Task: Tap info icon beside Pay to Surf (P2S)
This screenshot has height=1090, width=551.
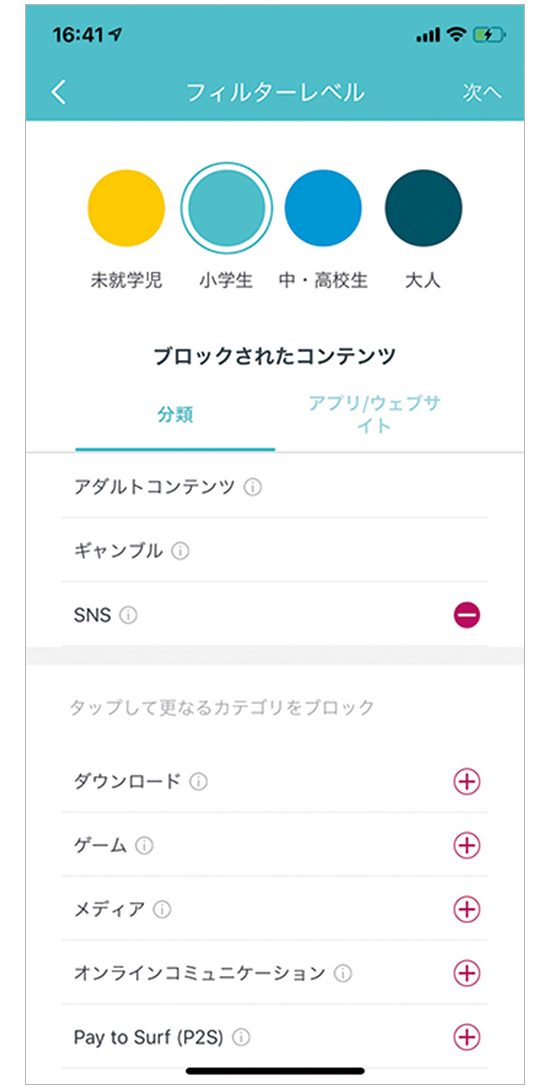Action: click(x=241, y=1038)
